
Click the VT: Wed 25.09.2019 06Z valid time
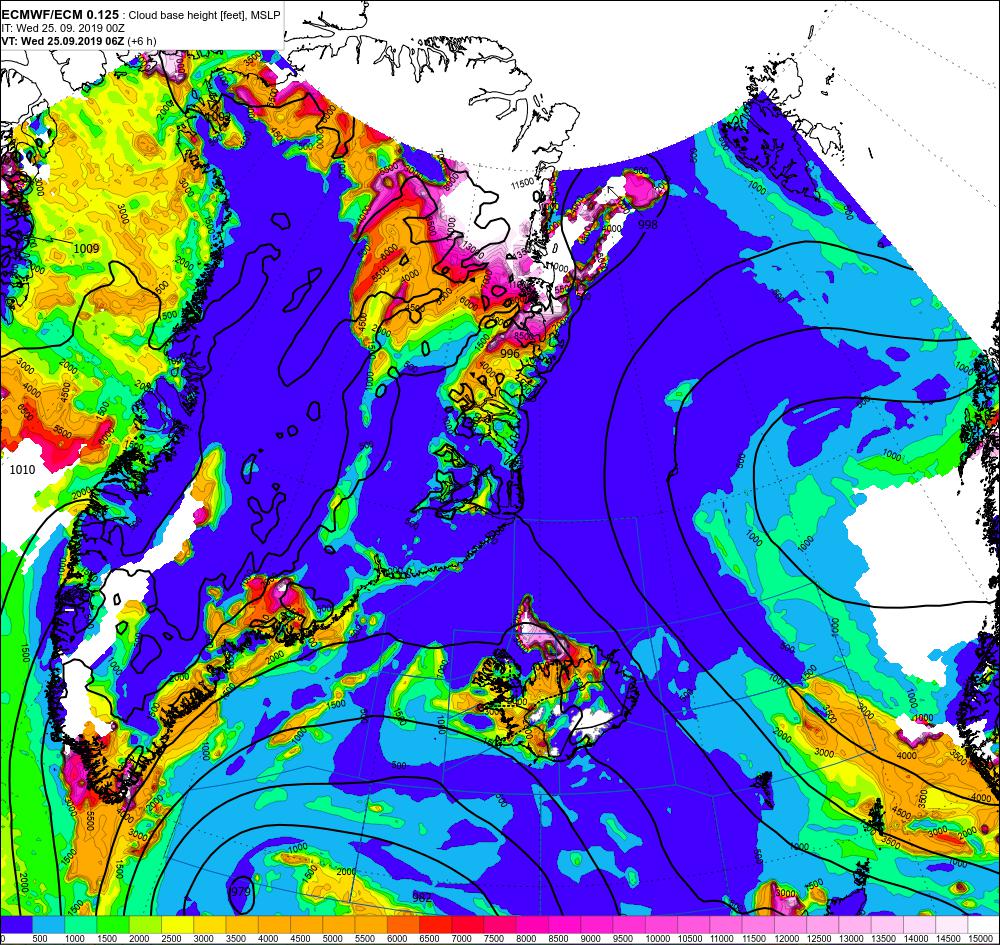[x=63, y=41]
